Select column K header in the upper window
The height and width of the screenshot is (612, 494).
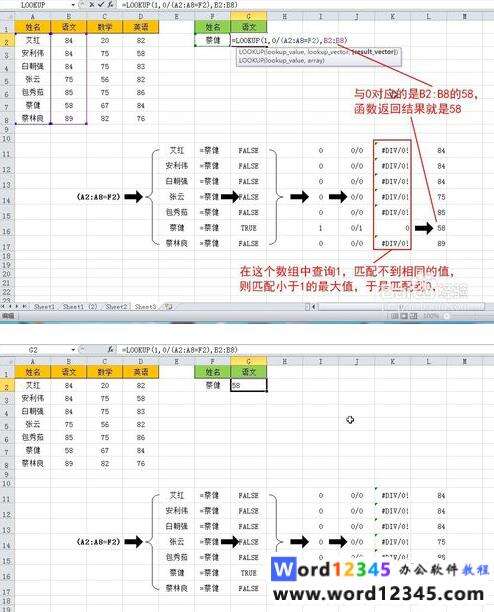[x=393, y=17]
